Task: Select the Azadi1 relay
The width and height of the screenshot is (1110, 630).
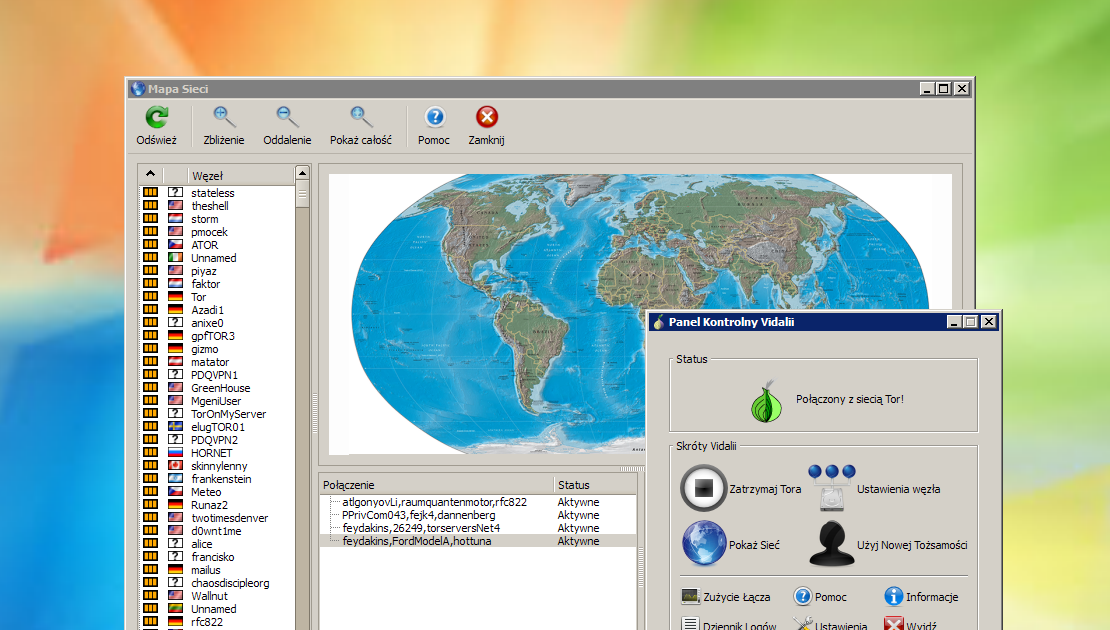Action: [207, 310]
